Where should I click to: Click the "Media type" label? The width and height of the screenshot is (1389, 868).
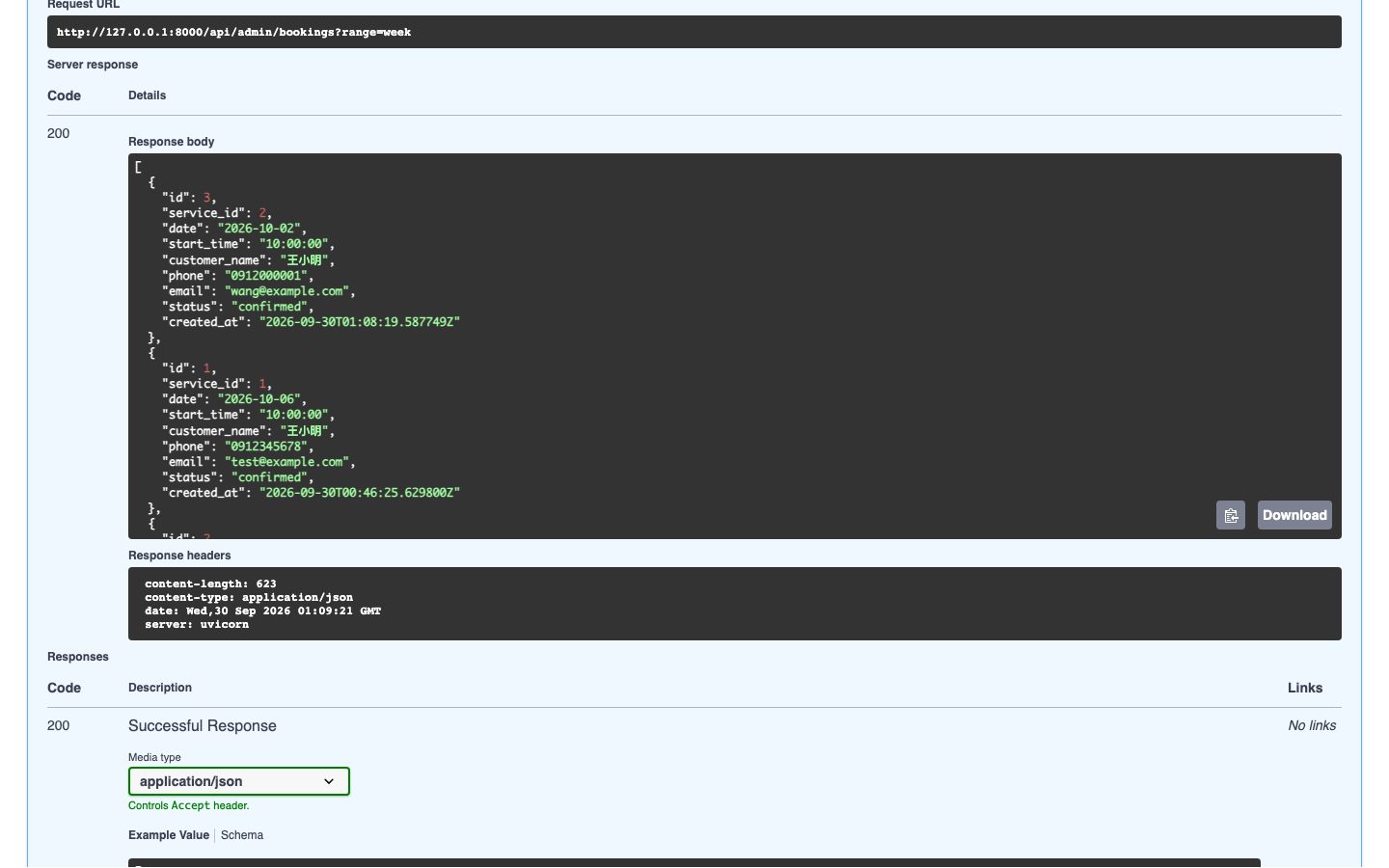[x=154, y=757]
